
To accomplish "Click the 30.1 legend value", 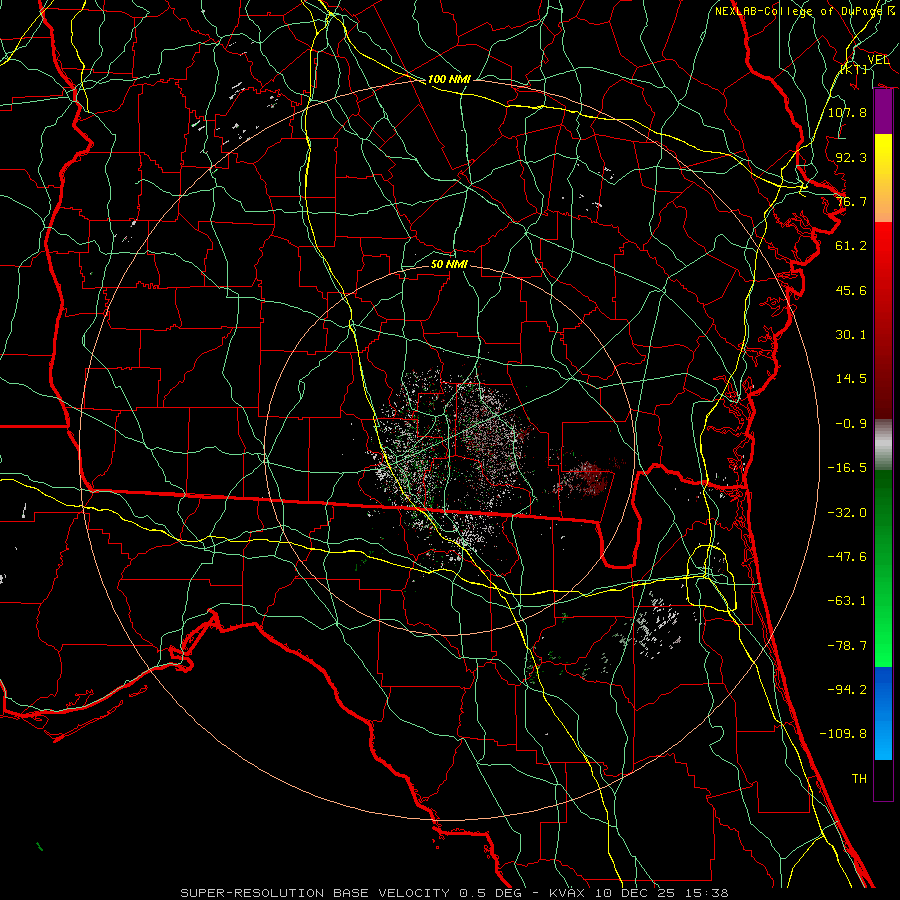I will (x=851, y=335).
